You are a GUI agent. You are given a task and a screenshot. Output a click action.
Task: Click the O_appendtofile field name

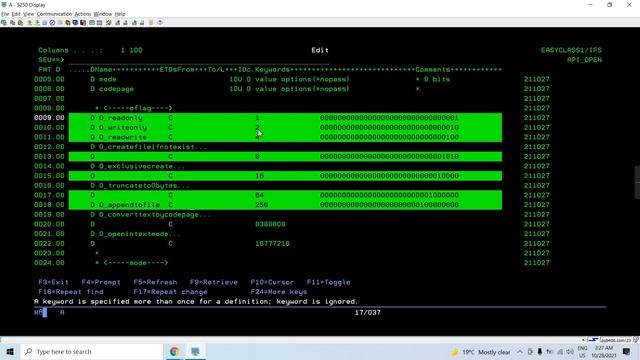point(129,205)
